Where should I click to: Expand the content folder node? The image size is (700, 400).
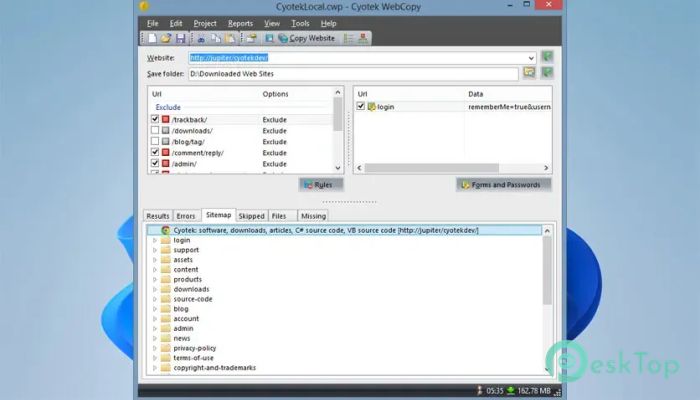[155, 270]
